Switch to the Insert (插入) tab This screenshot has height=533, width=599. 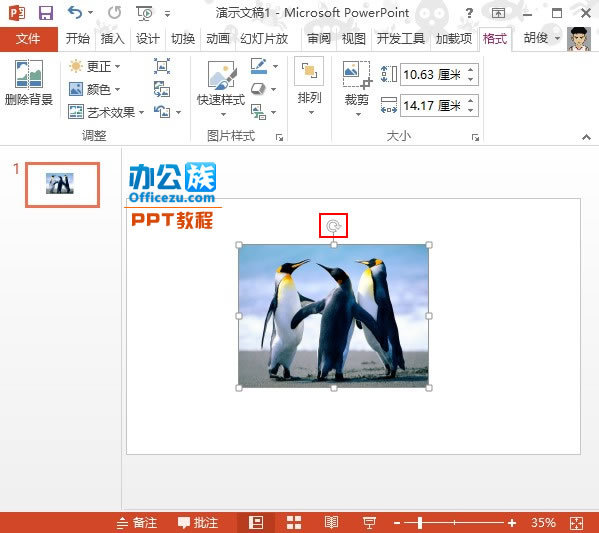click(x=113, y=39)
